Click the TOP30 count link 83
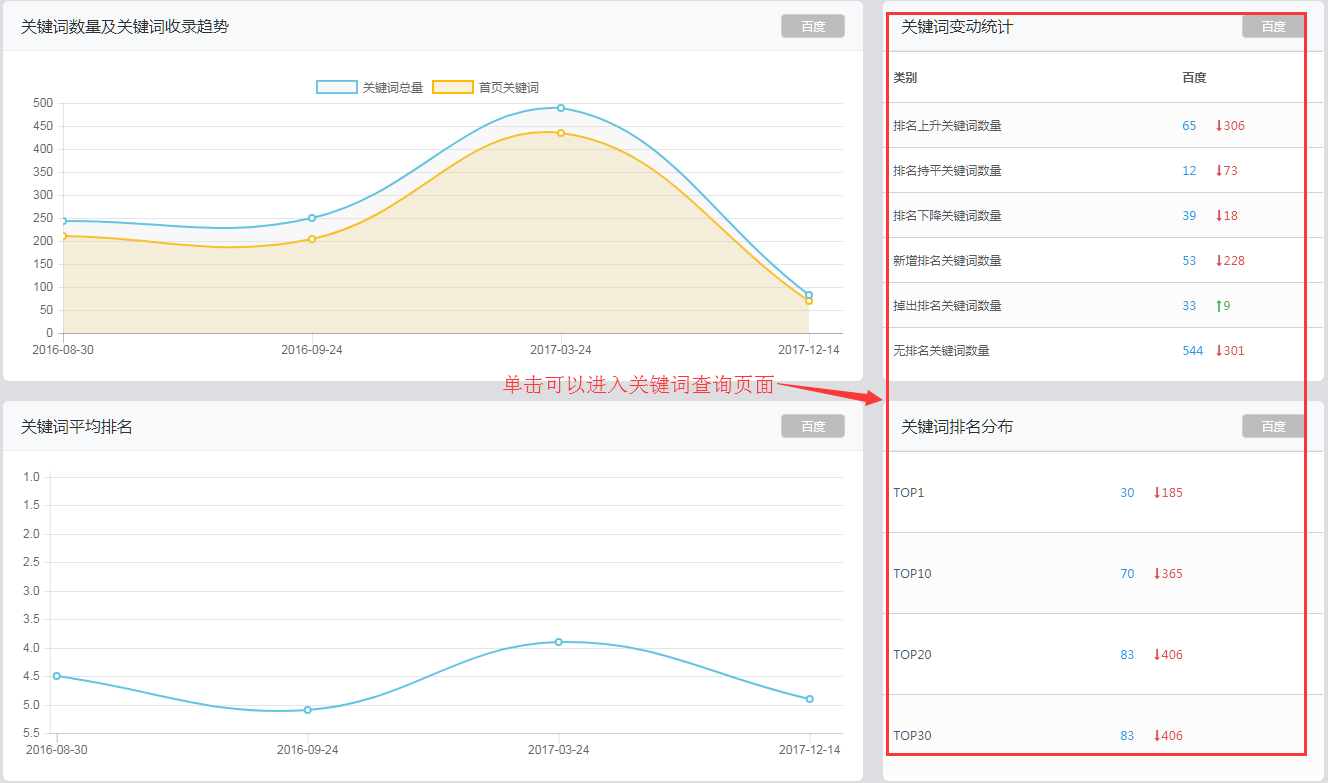This screenshot has width=1328, height=783. pos(1127,736)
